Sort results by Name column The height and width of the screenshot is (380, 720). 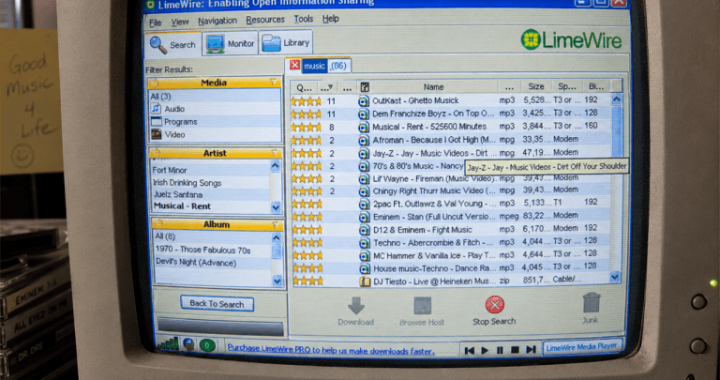tap(434, 87)
